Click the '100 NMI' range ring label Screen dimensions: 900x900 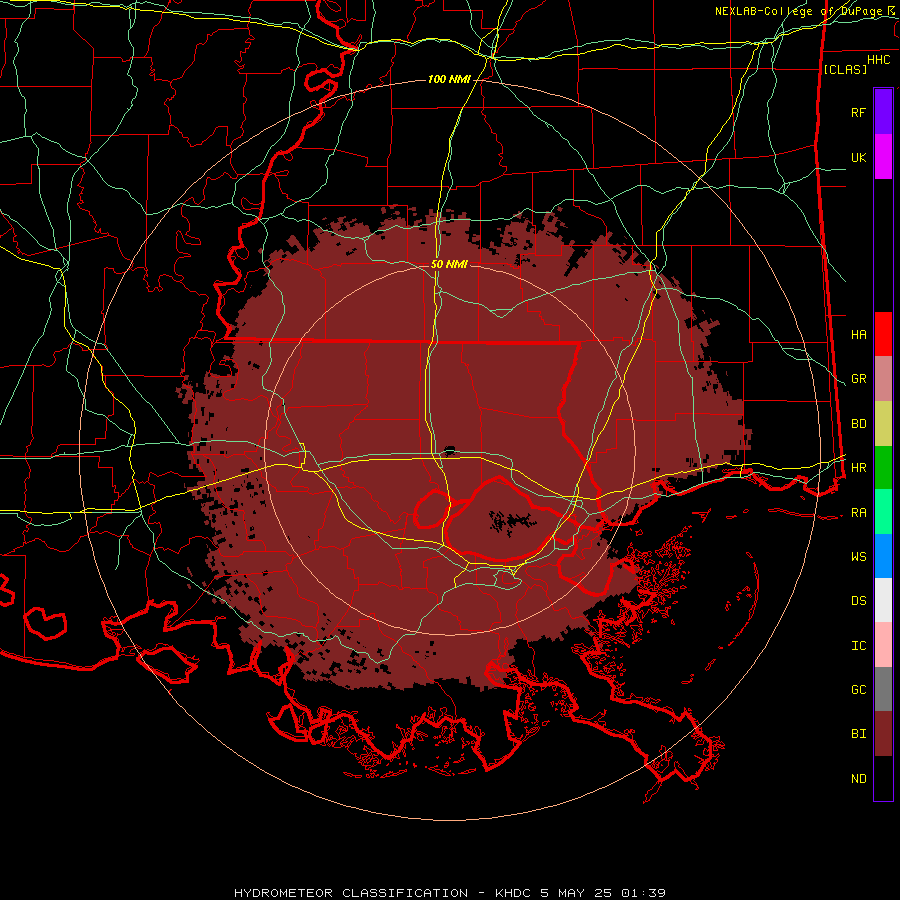pos(449,79)
